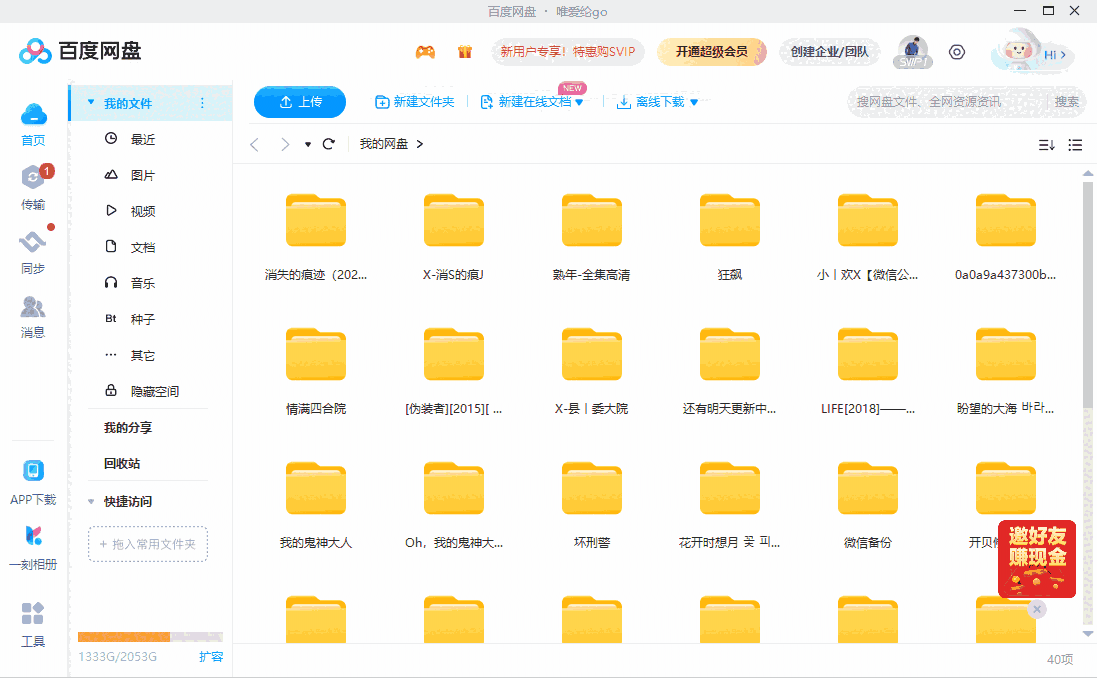This screenshot has width=1097, height=678.
Task: Switch to list view mode
Action: (x=1075, y=144)
